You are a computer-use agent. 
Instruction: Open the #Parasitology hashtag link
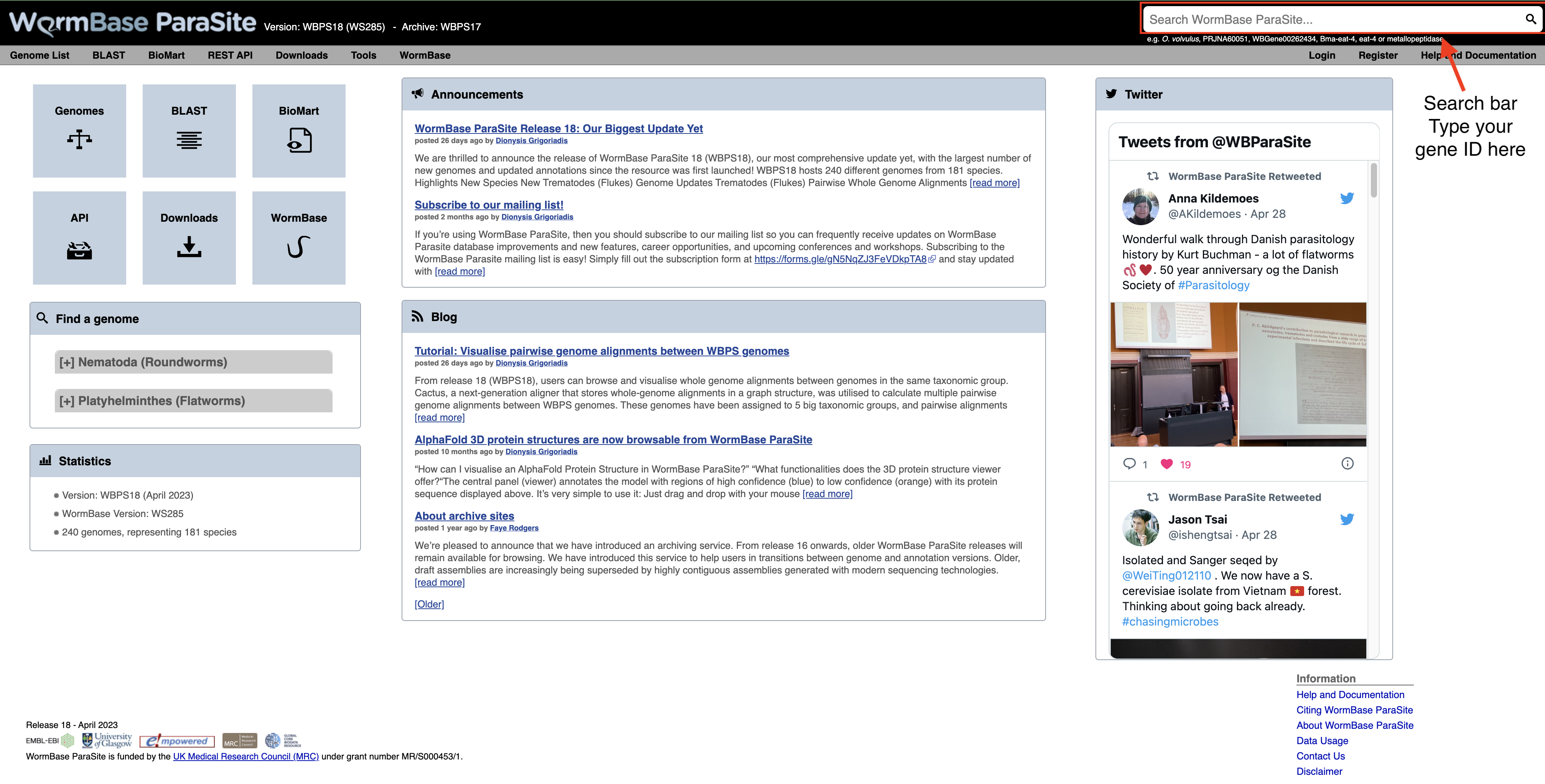pyautogui.click(x=1213, y=285)
